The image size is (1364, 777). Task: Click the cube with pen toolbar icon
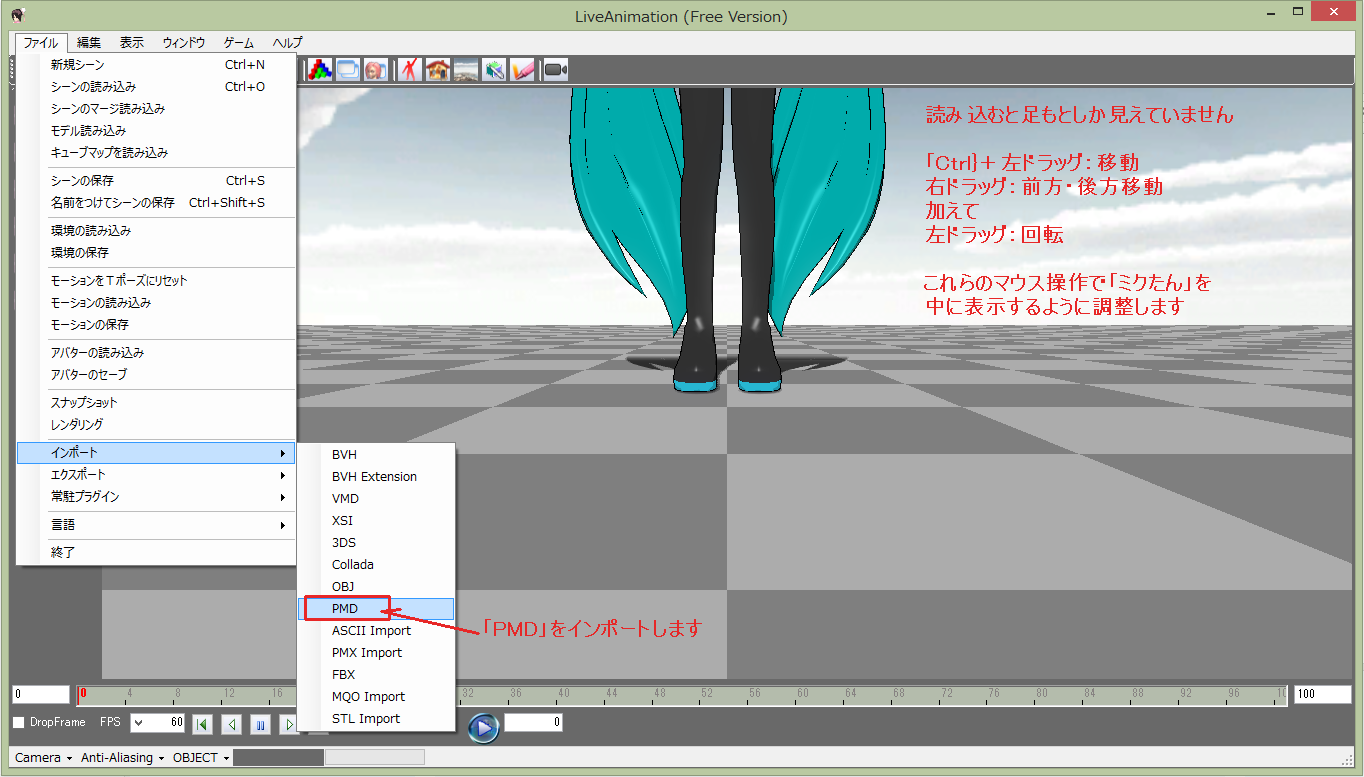click(x=494, y=69)
